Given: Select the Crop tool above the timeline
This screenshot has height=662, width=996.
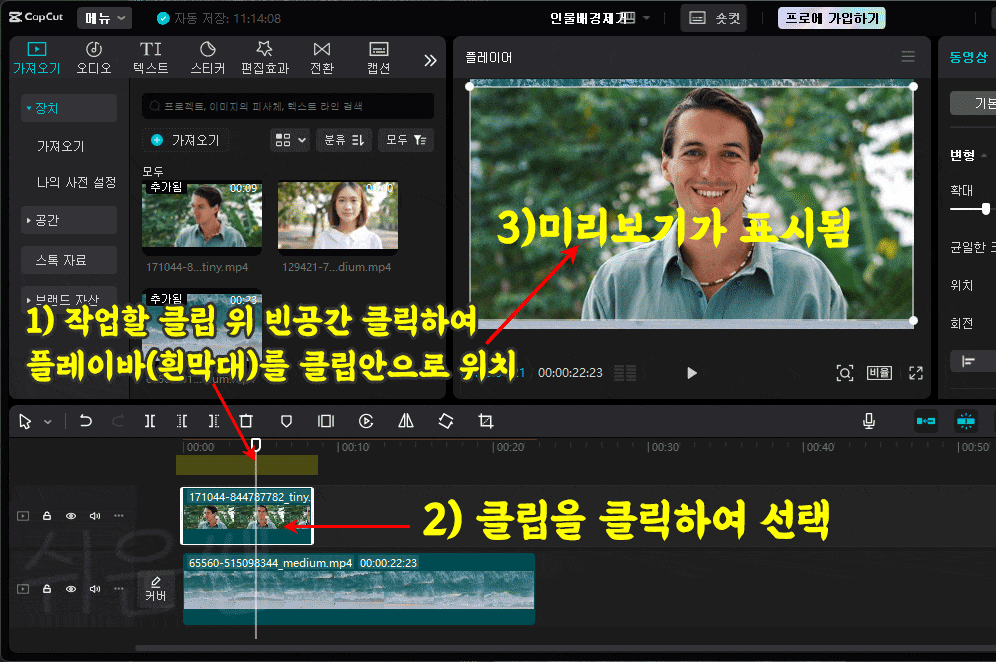Looking at the screenshot, I should coord(485,421).
